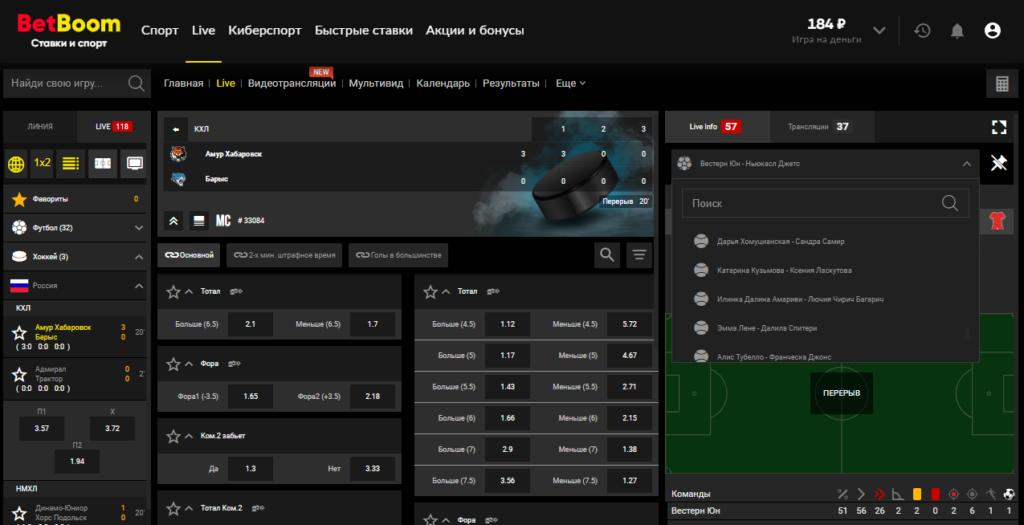Click the back arrow next to КХЛ
Image resolution: width=1024 pixels, height=525 pixels.
176,129
